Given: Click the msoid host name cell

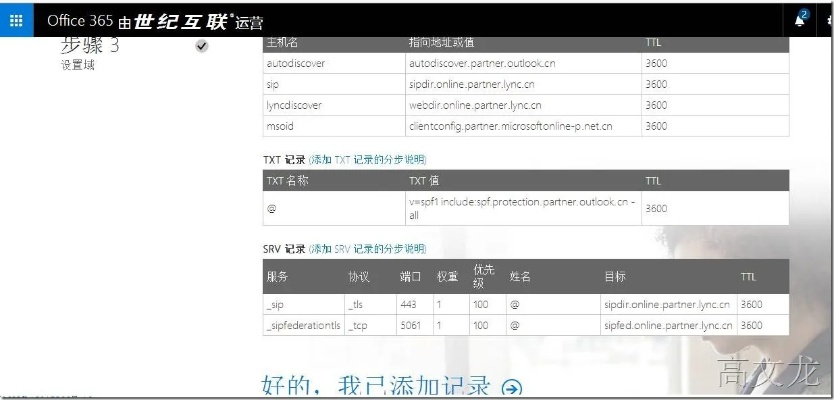Looking at the screenshot, I should [334, 126].
